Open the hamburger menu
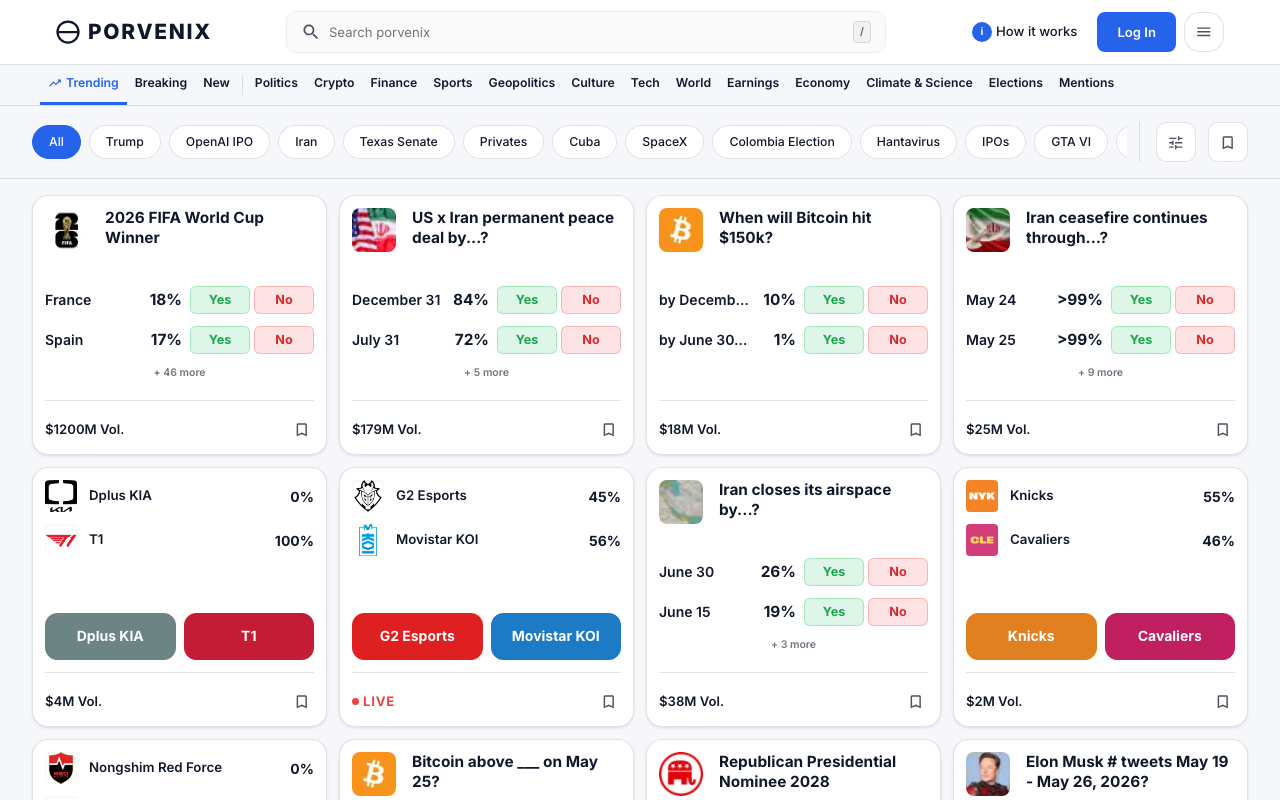Screen dimensions: 1280x800 [x=1204, y=32]
